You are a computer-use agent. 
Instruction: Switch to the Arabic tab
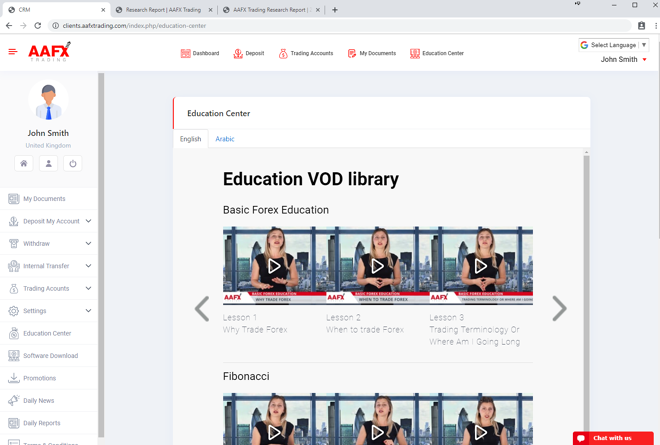[x=225, y=139]
